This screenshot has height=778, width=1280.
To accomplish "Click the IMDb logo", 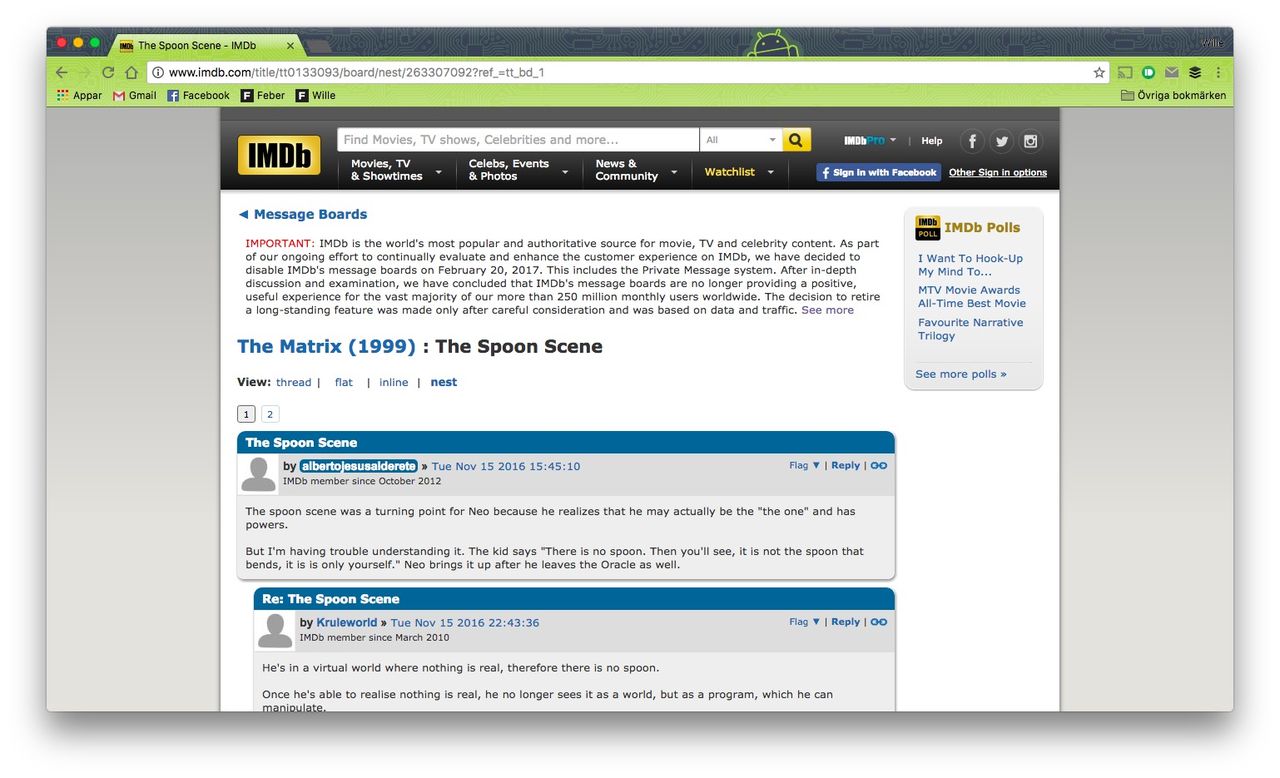I will 279,155.
